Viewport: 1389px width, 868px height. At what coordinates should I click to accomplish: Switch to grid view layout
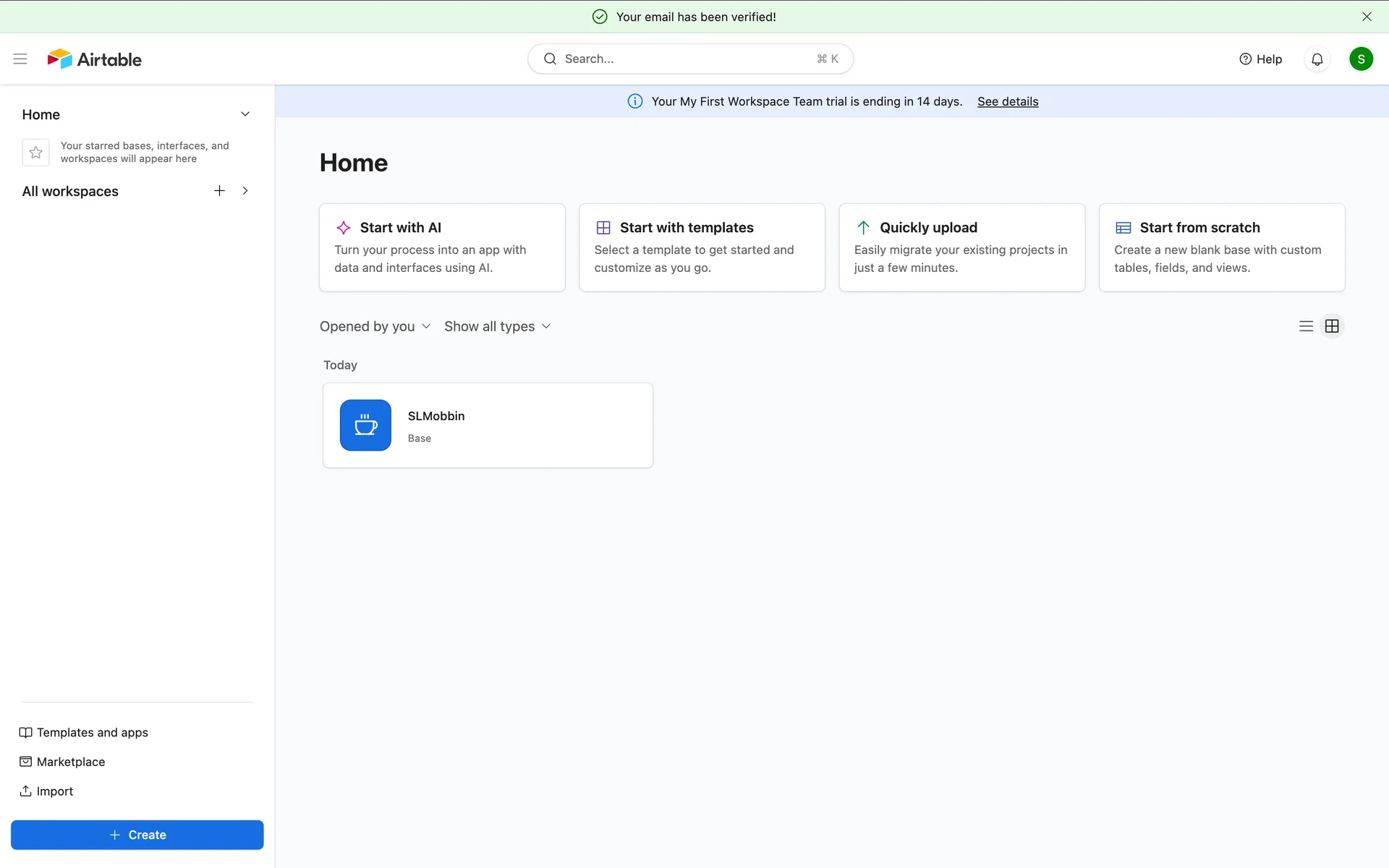pos(1332,326)
